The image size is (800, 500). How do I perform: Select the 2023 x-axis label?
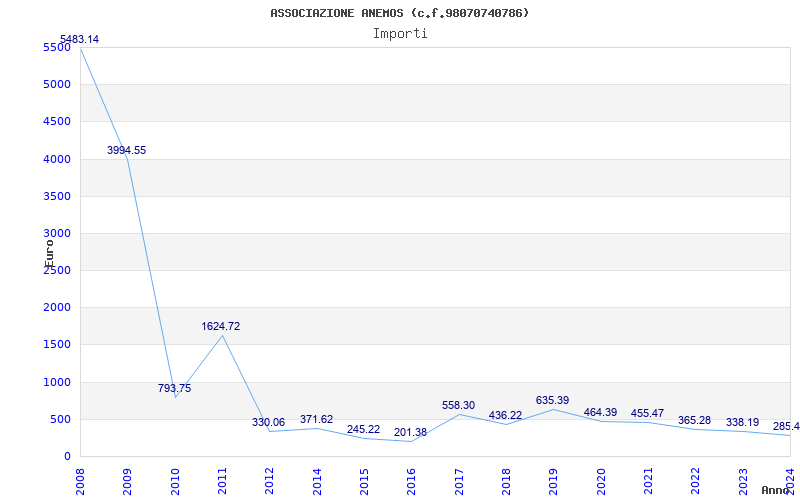(743, 481)
